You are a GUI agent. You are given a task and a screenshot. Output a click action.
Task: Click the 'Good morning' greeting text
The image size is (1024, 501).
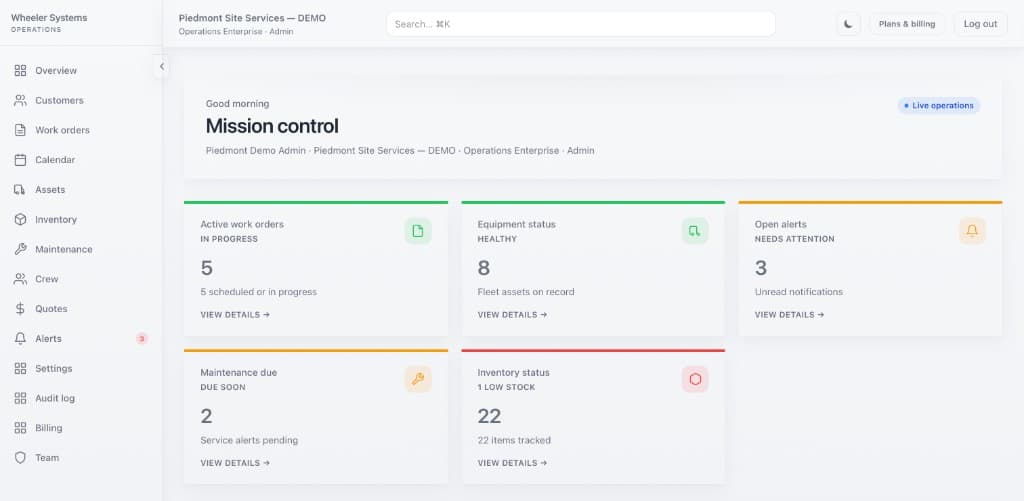[x=237, y=104]
